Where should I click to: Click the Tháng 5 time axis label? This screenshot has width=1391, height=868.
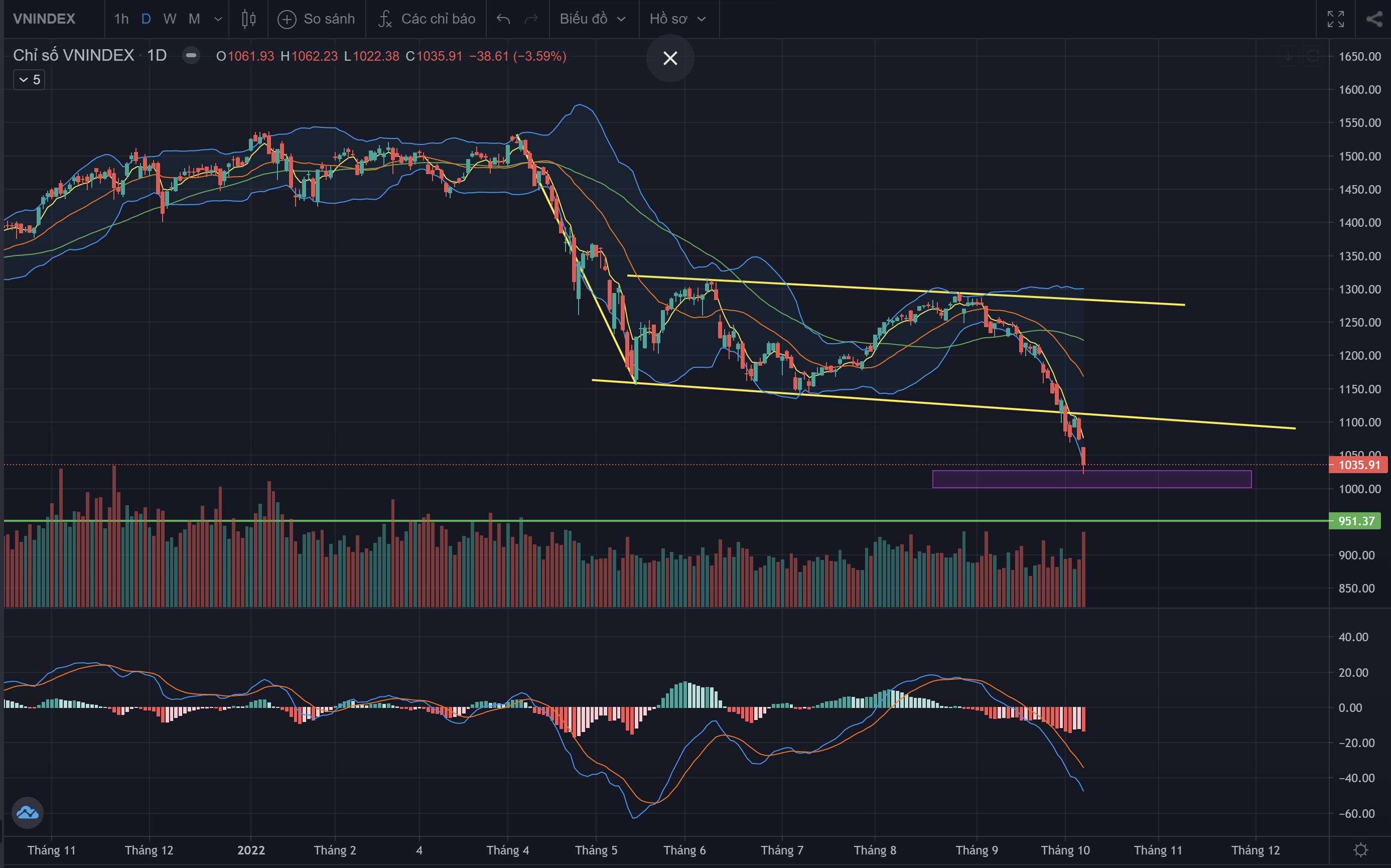coord(596,850)
